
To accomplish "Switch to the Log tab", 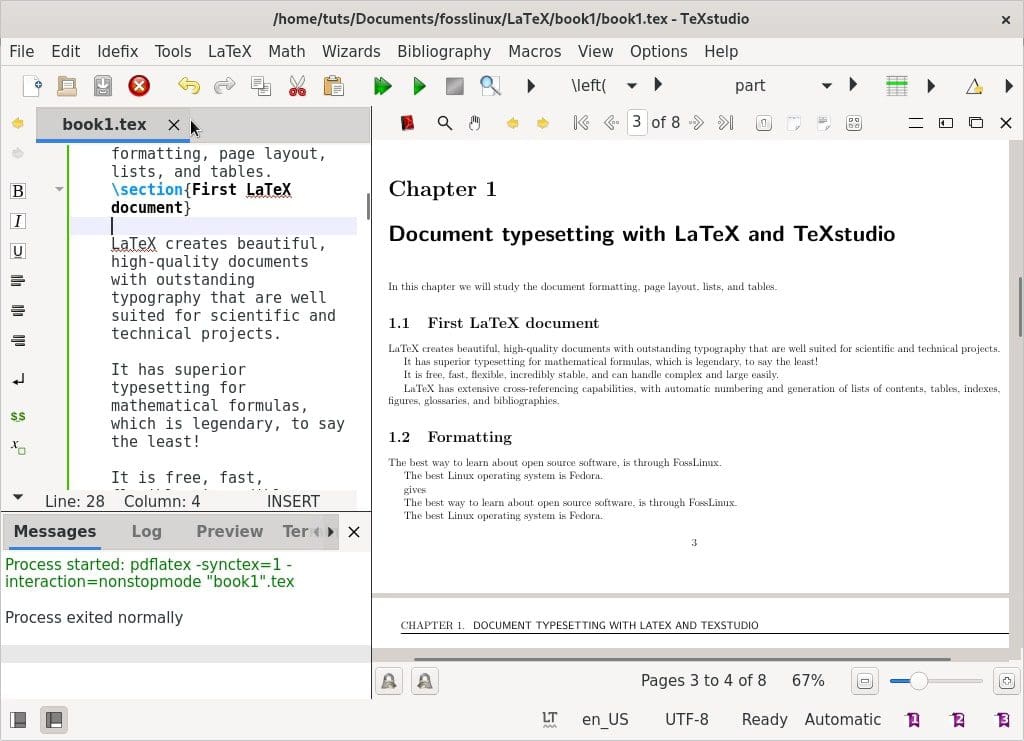I will (146, 531).
